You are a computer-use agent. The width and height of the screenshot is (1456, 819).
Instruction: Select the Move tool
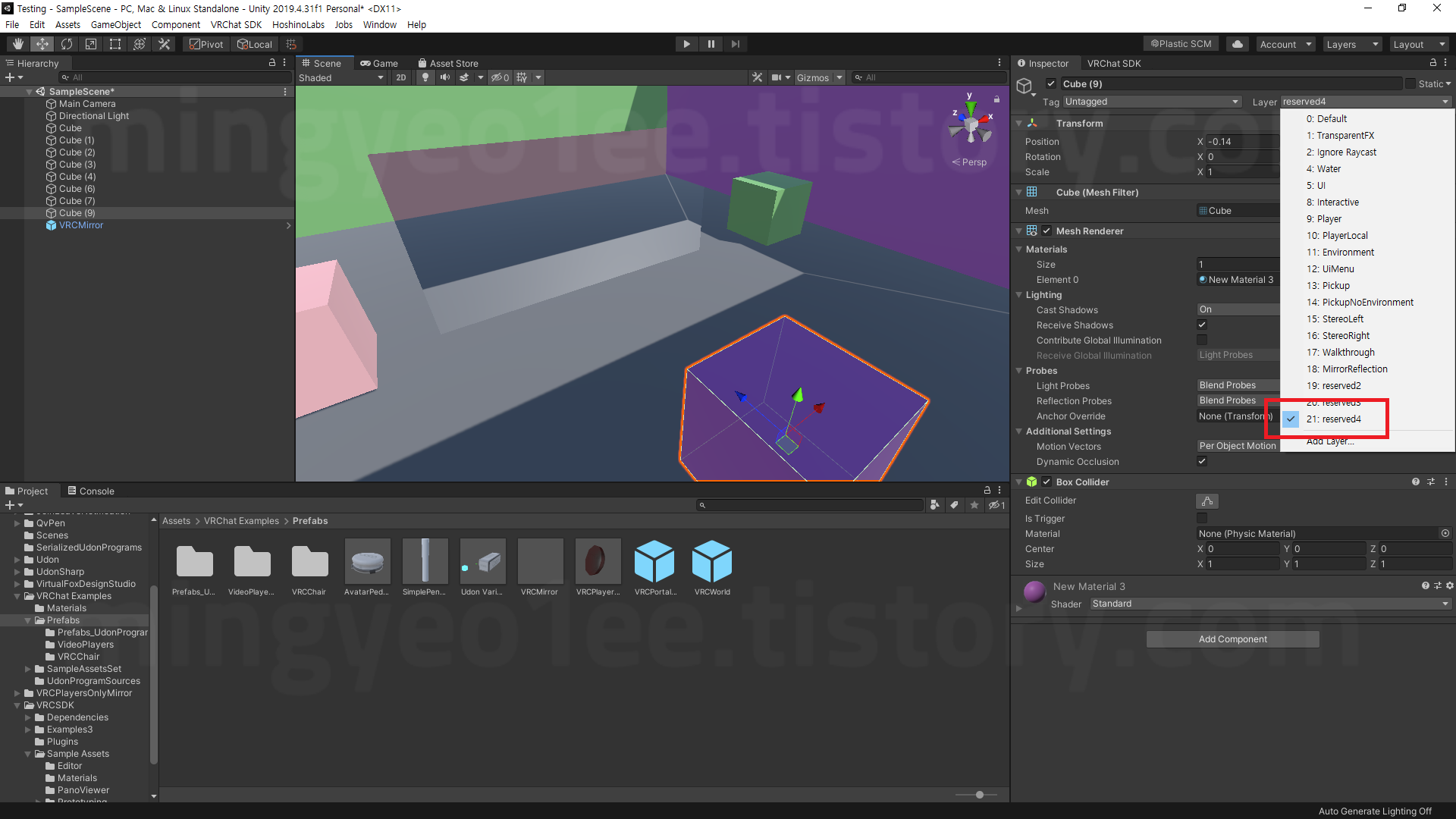click(42, 44)
